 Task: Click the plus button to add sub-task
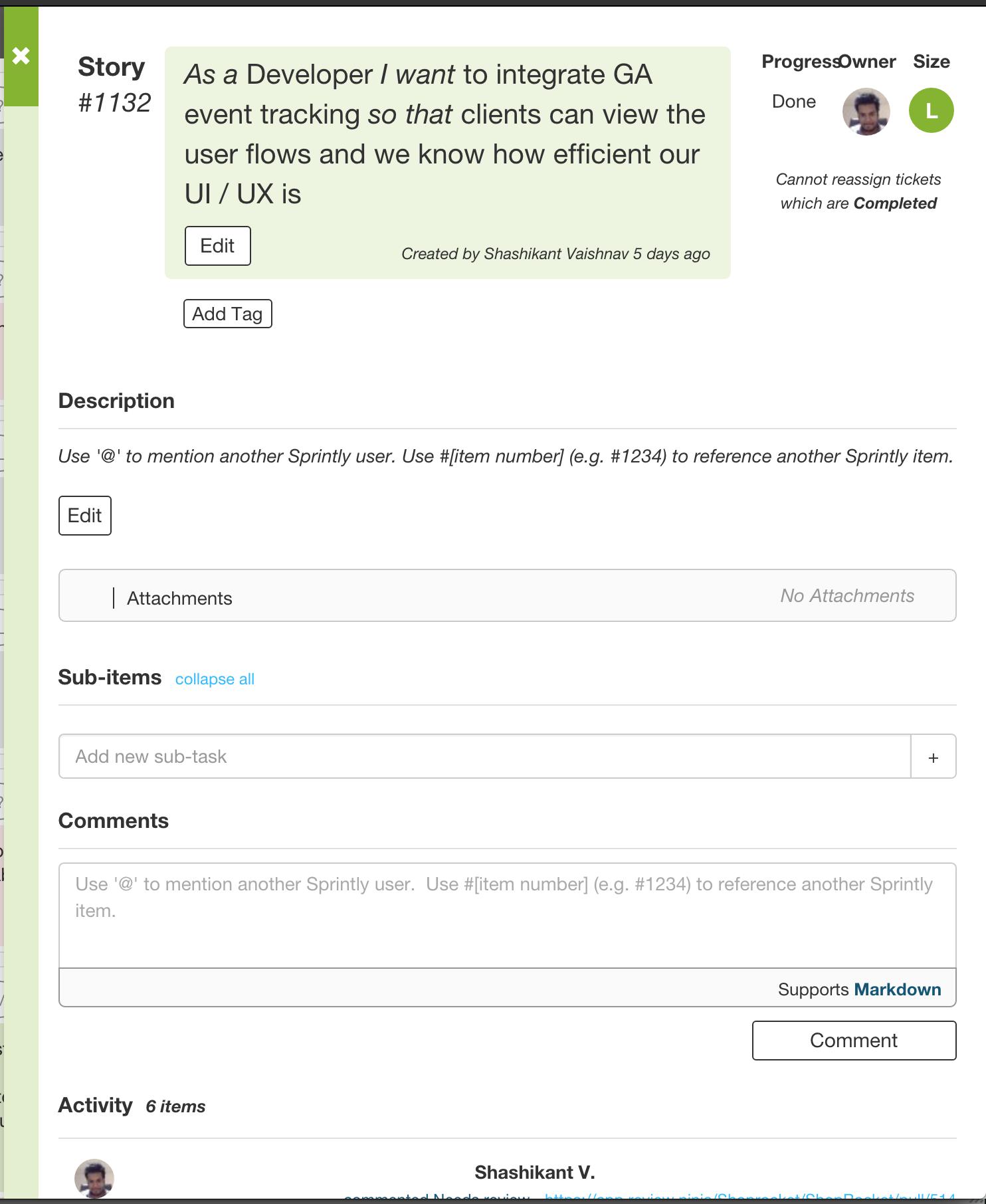point(933,757)
